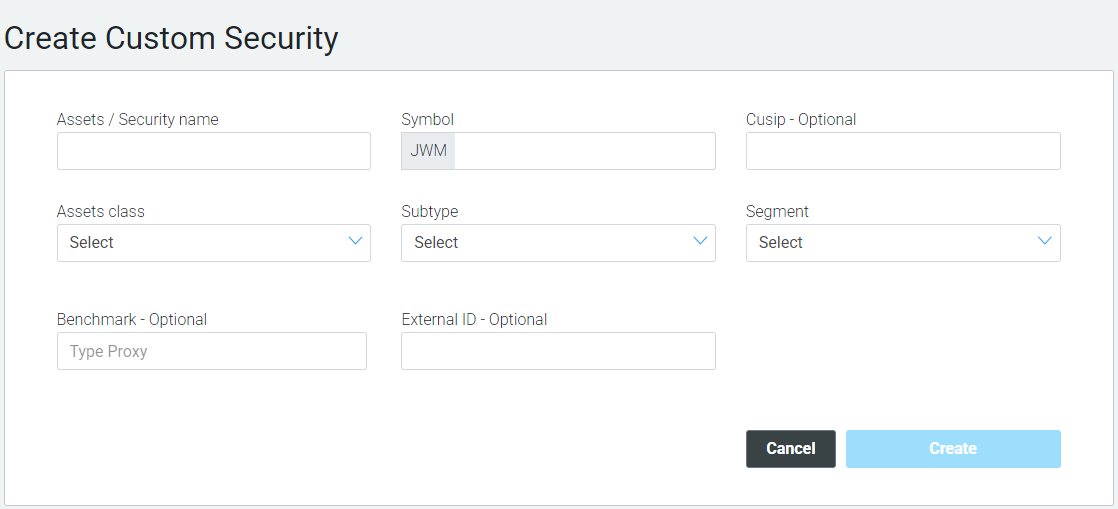The width and height of the screenshot is (1118, 509).
Task: Focus the Symbol text field
Action: coord(585,151)
